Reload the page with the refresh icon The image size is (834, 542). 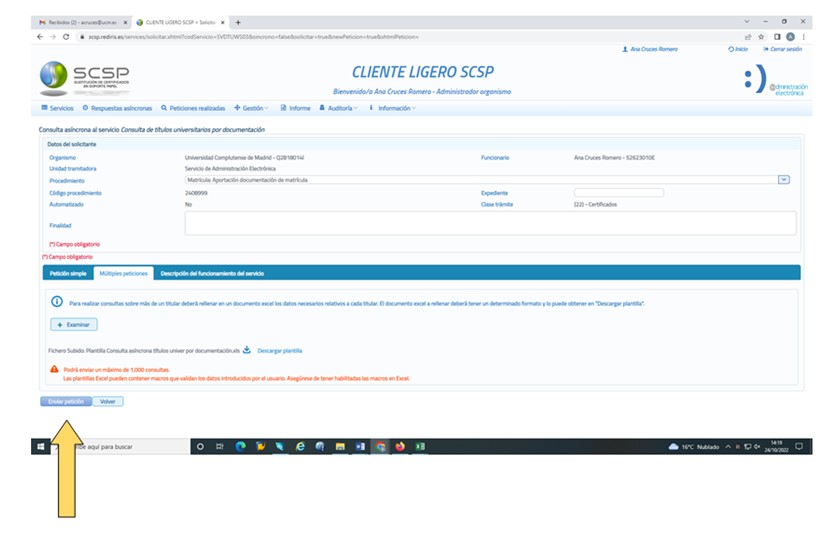click(66, 37)
